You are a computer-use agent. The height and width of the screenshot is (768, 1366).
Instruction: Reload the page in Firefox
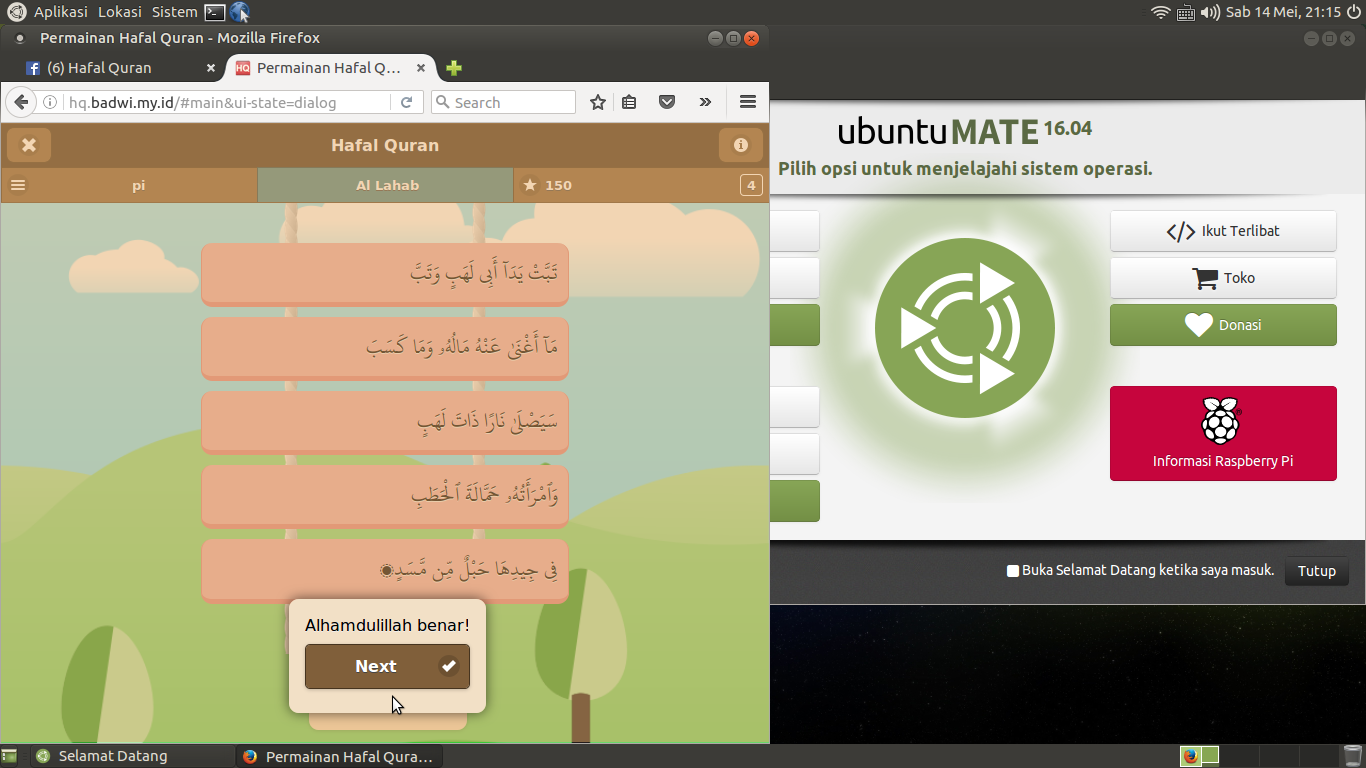[406, 102]
